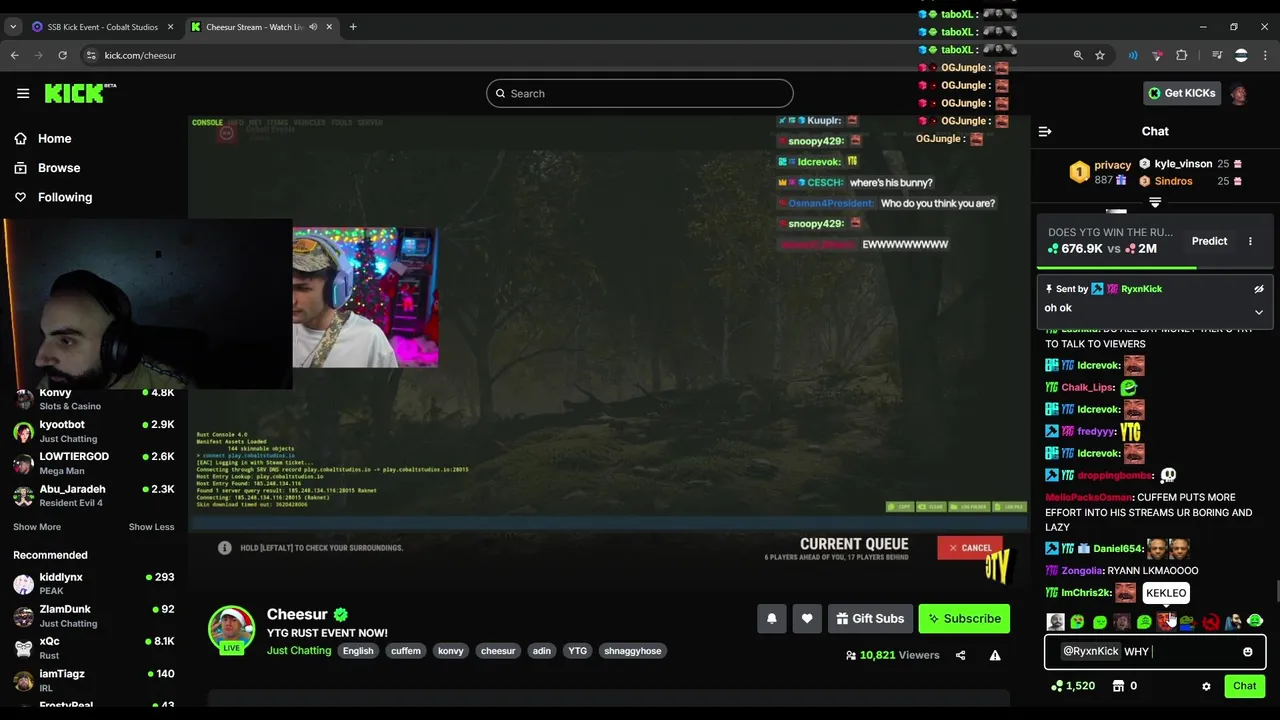This screenshot has width=1280, height=720.
Task: Send message with Chat button
Action: 1244,686
